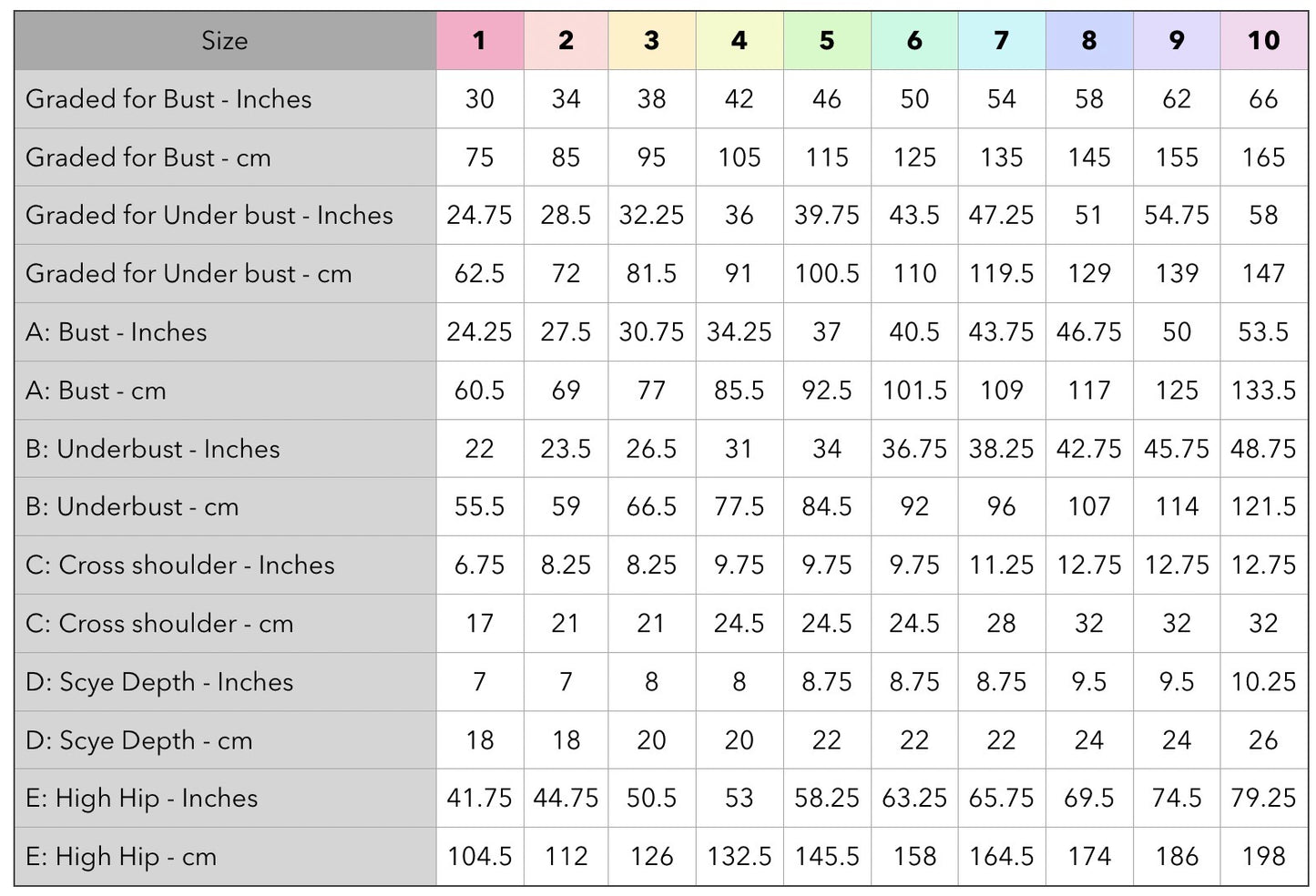This screenshot has height=896, width=1316.
Task: Click the cell showing 100.5
Action: pyautogui.click(x=827, y=274)
